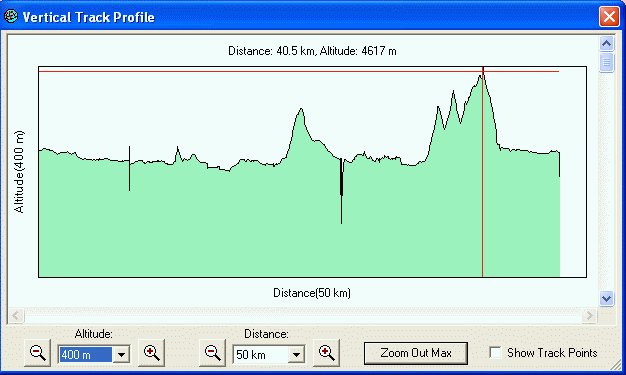Zoom out the distance scale

coord(212,353)
